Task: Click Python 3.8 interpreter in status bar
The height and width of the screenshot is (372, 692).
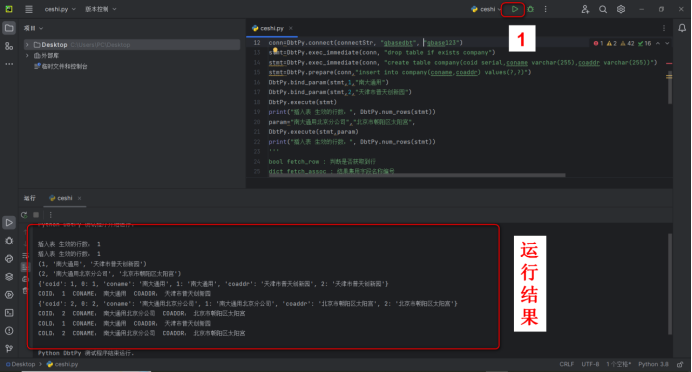Action: point(653,364)
